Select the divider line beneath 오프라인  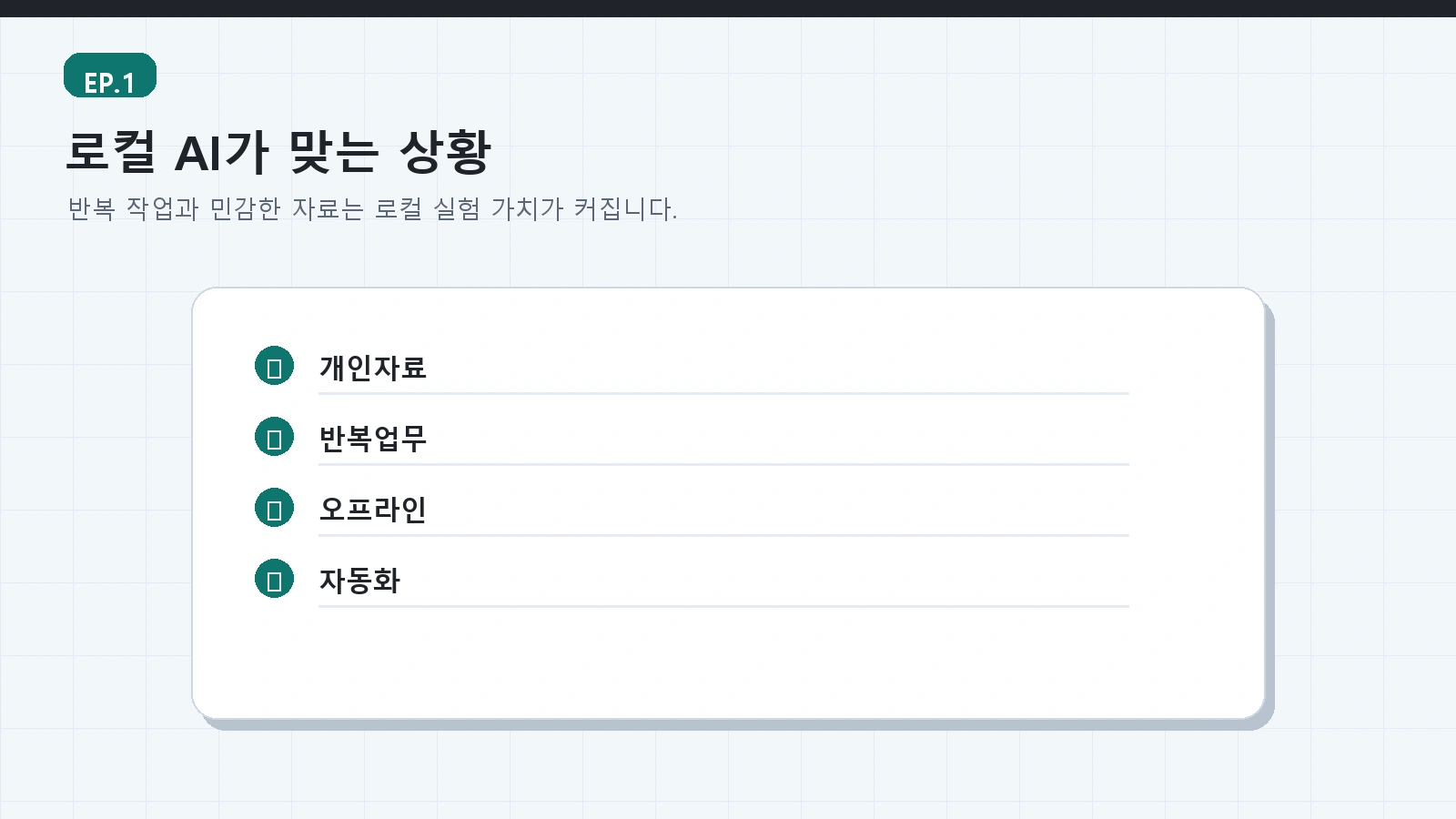coord(723,535)
